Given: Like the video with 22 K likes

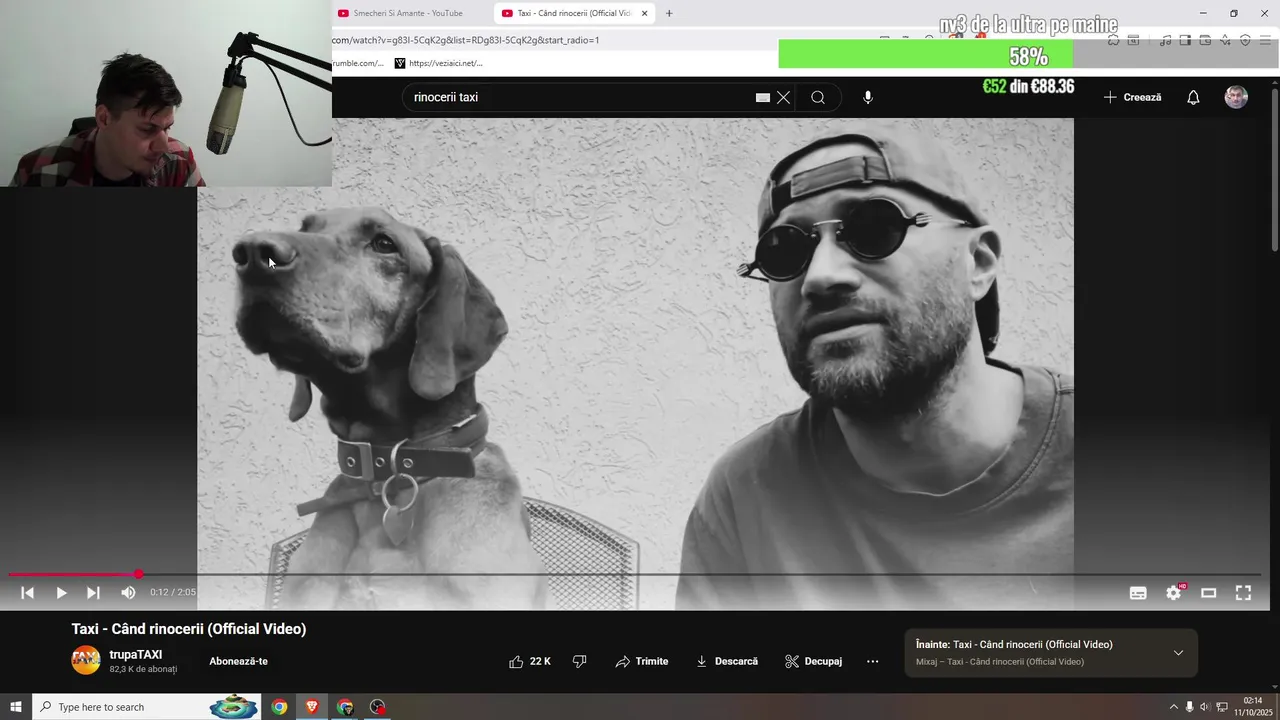Looking at the screenshot, I should click(x=530, y=661).
